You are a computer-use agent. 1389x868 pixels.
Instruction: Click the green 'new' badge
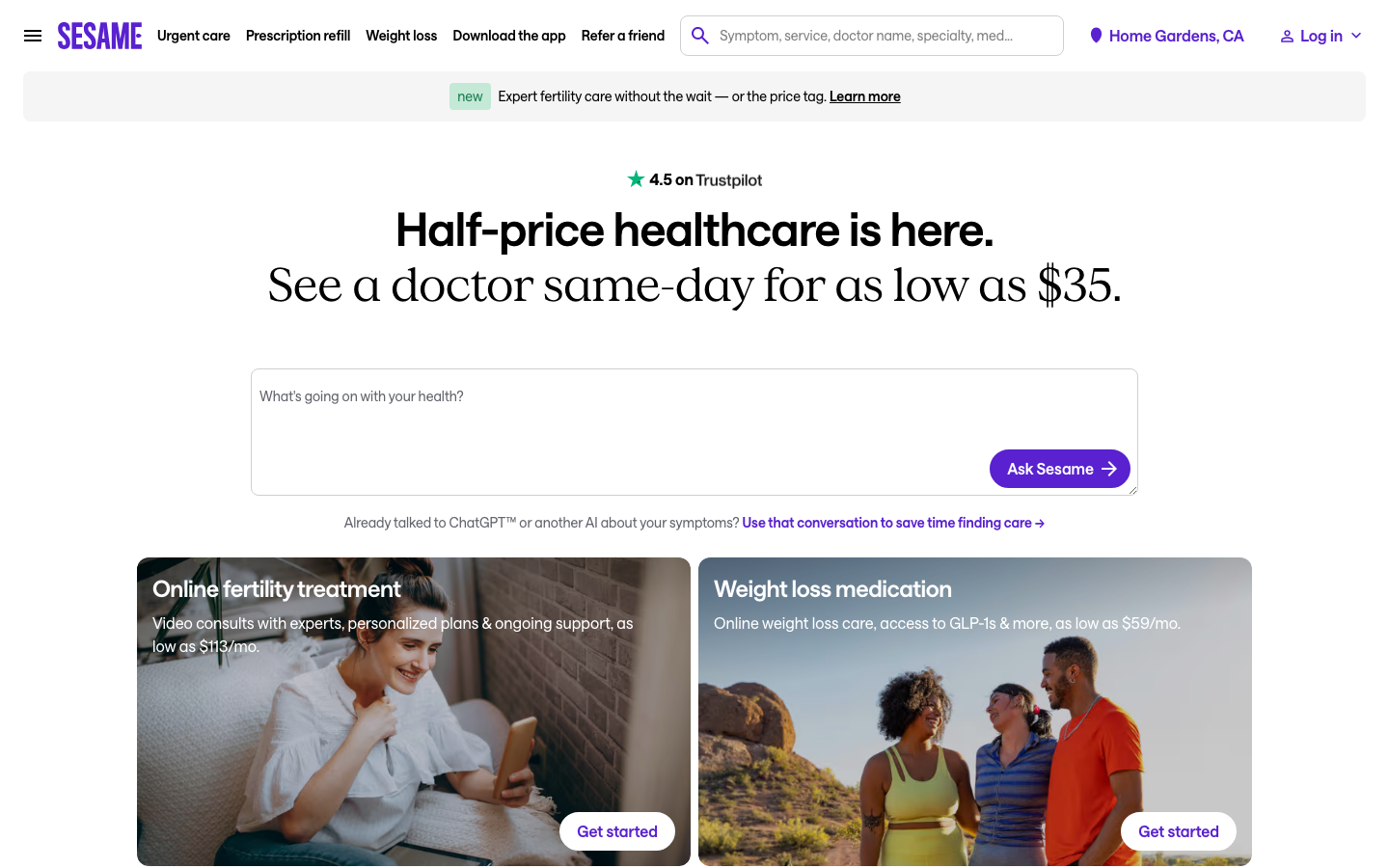coord(470,96)
